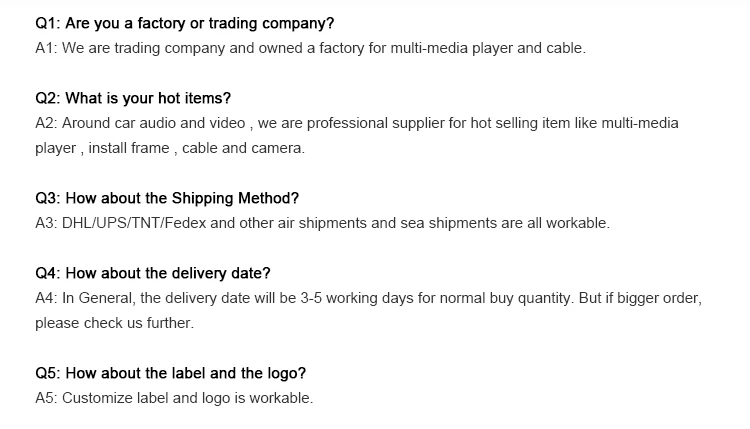Viewport: 750px width, 429px height.
Task: Click the Q5 label and logo question
Action: [x=170, y=373]
